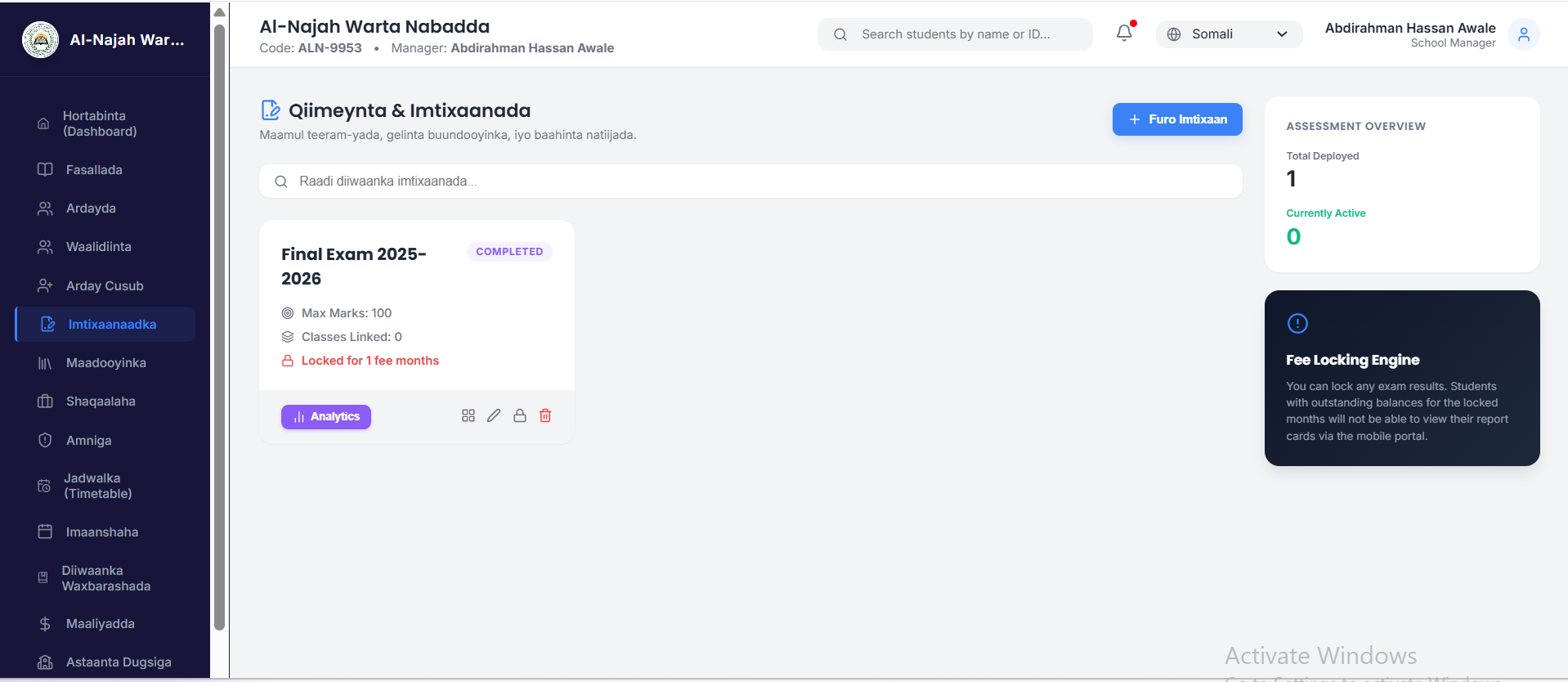This screenshot has width=1568, height=682.
Task: Click the Search students by name field
Action: pos(955,34)
